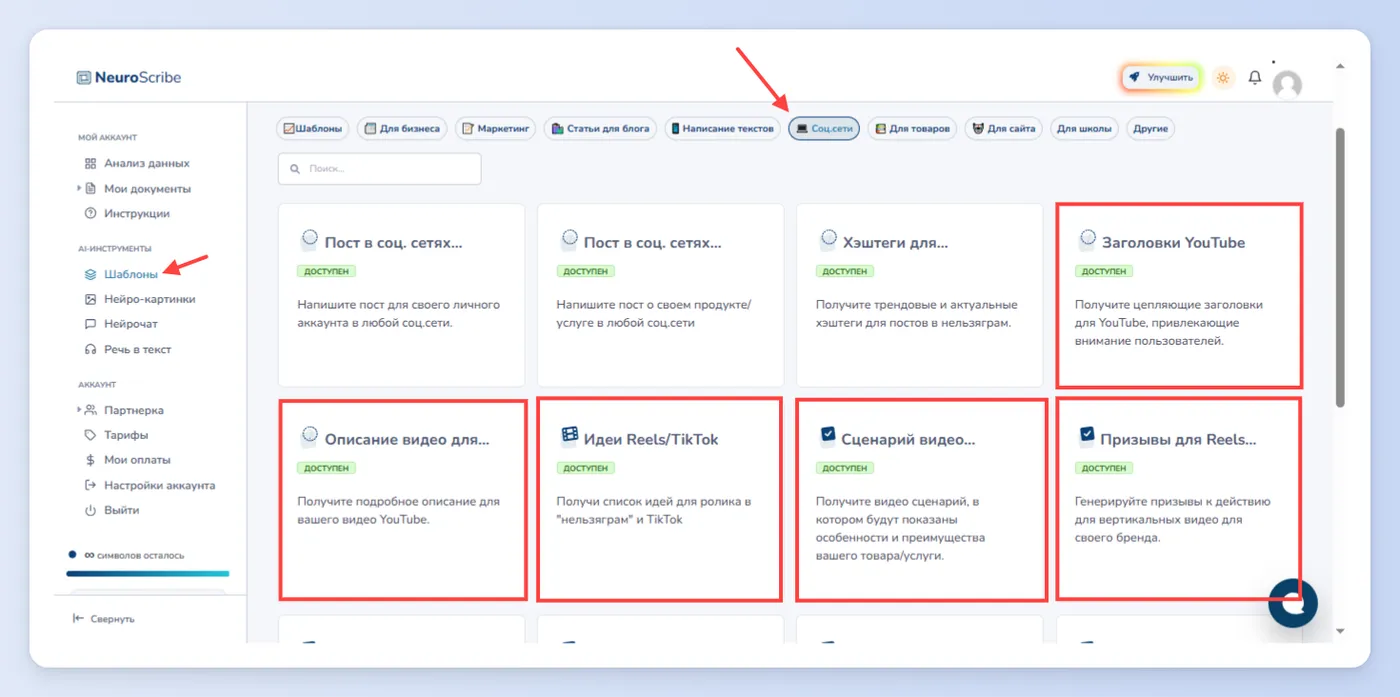This screenshot has width=1400, height=697.
Task: Collapse sidebar with Свернуть
Action: 103,619
